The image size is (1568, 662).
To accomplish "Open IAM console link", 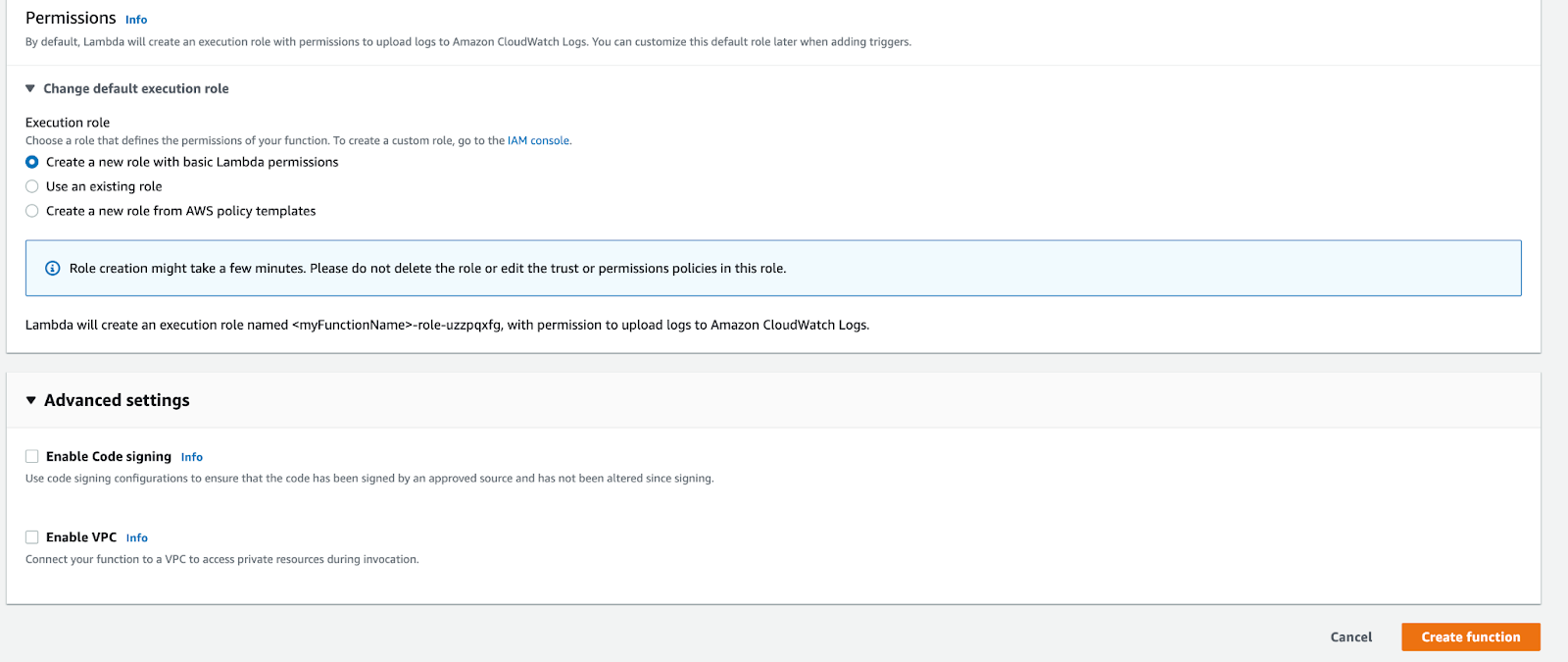I will pos(538,141).
